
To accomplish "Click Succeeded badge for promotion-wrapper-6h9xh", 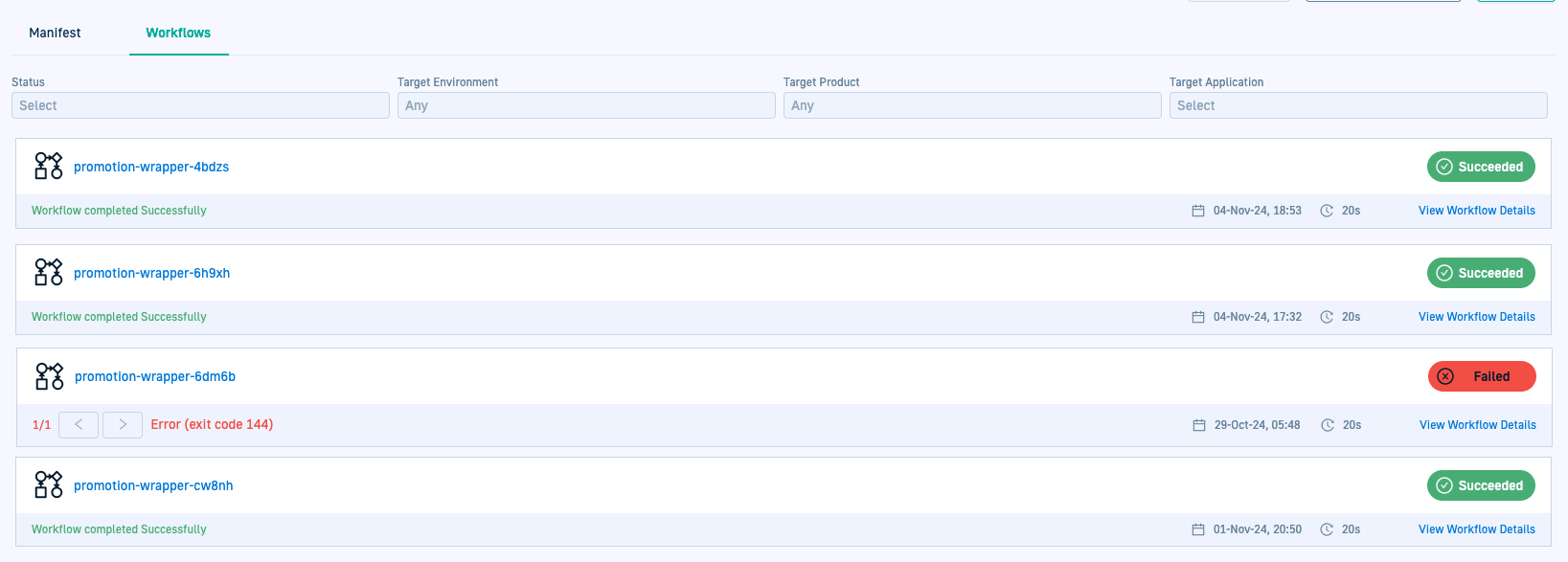I will click(x=1481, y=273).
